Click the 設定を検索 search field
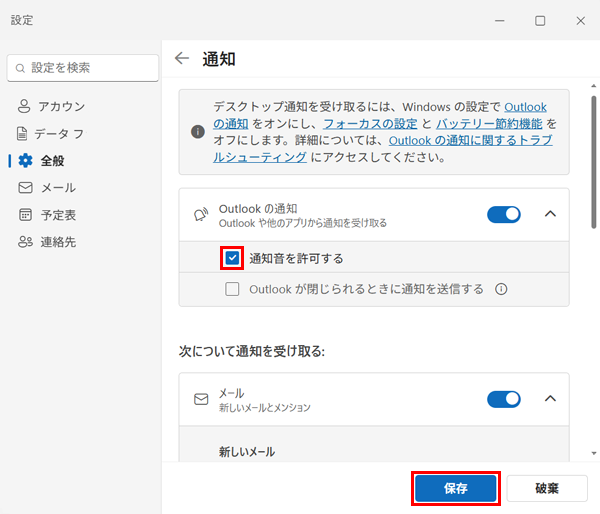Screen dimensions: 600x514 coord(83,68)
